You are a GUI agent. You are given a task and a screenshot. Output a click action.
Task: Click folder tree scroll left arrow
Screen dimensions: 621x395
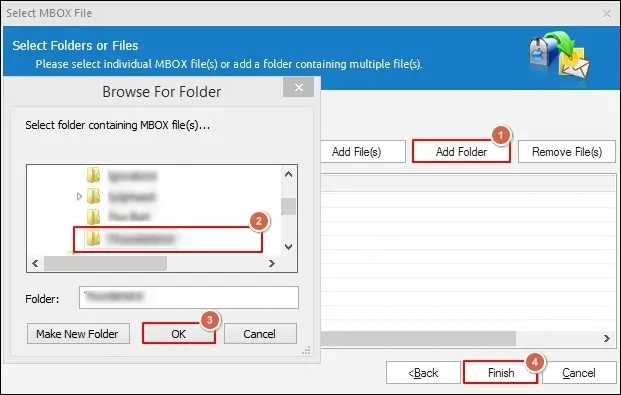point(35,263)
